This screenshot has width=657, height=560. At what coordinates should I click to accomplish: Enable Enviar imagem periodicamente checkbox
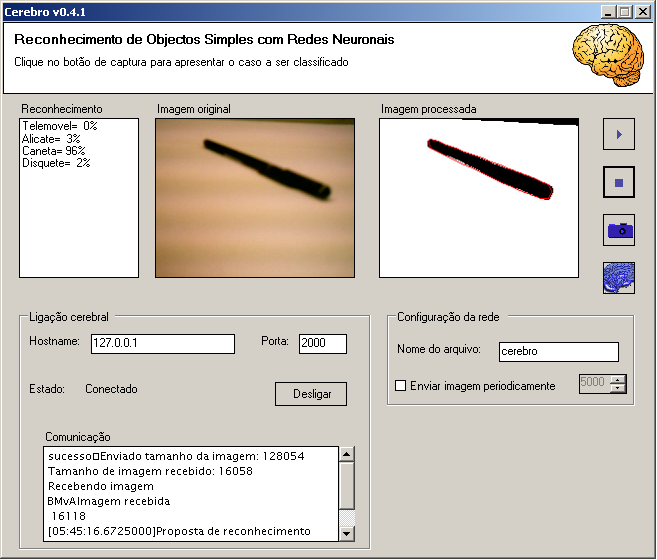pyautogui.click(x=401, y=386)
